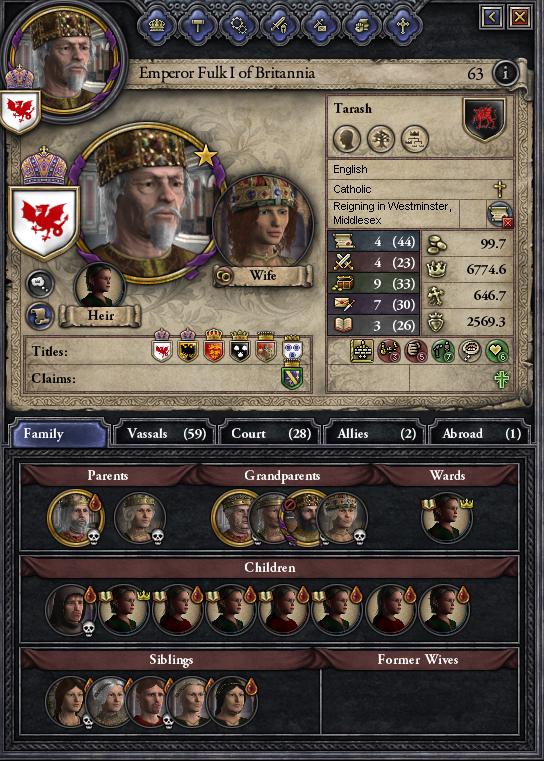This screenshot has width=544, height=761.
Task: Open the cross religion icon in toolbar
Action: [402, 25]
